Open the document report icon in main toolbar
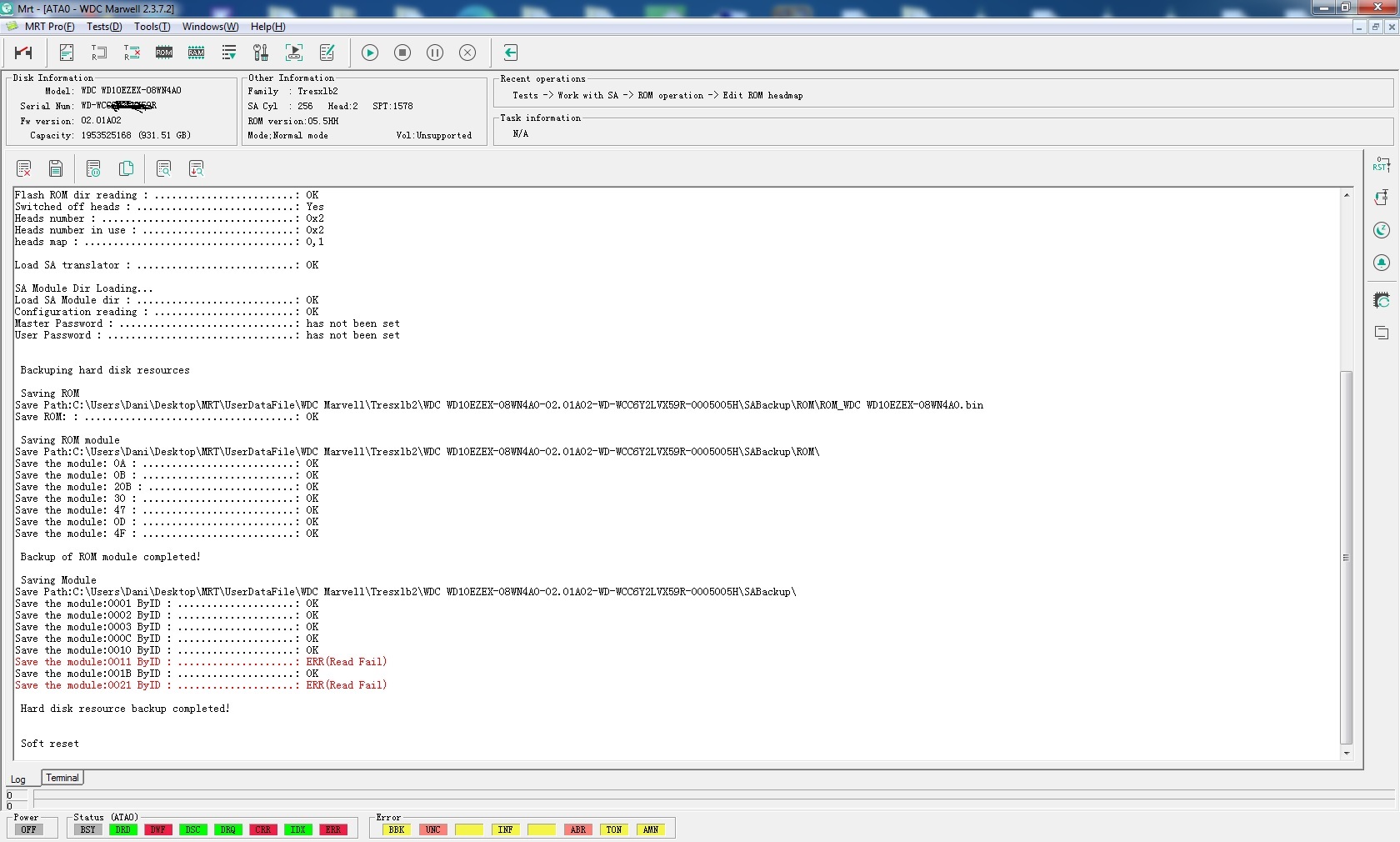The width and height of the screenshot is (1400, 842). pos(67,53)
